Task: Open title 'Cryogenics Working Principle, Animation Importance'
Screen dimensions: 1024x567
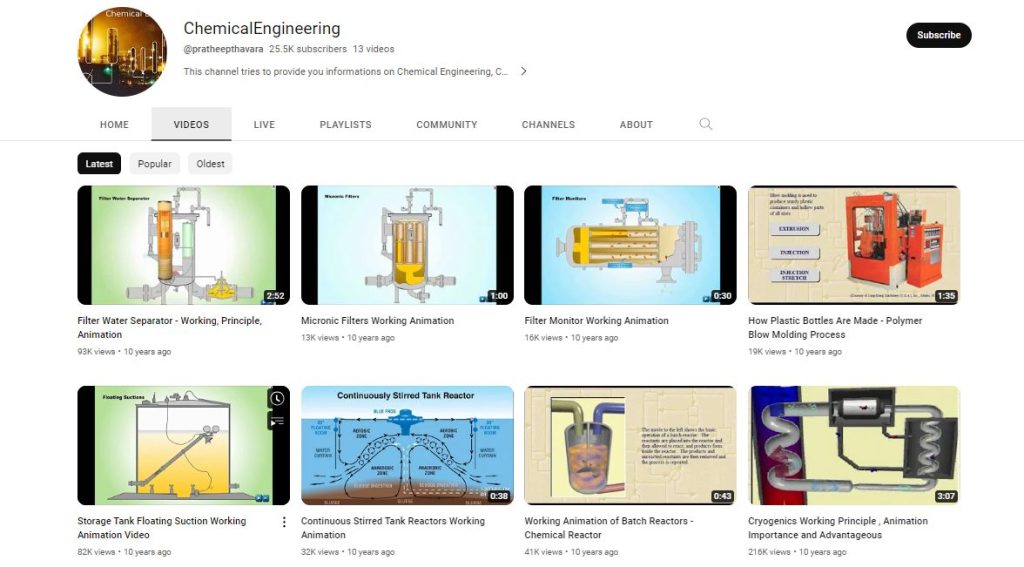Action: (x=838, y=528)
